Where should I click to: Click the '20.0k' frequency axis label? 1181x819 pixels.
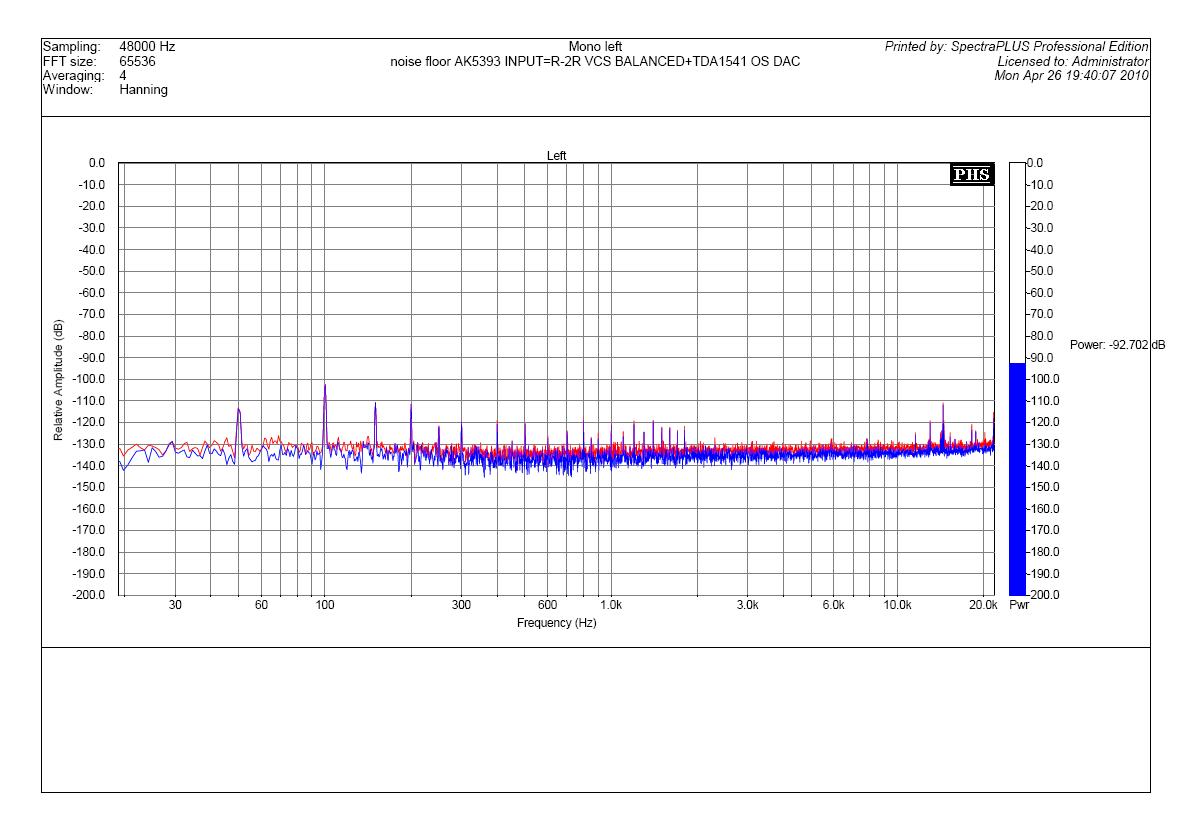983,605
